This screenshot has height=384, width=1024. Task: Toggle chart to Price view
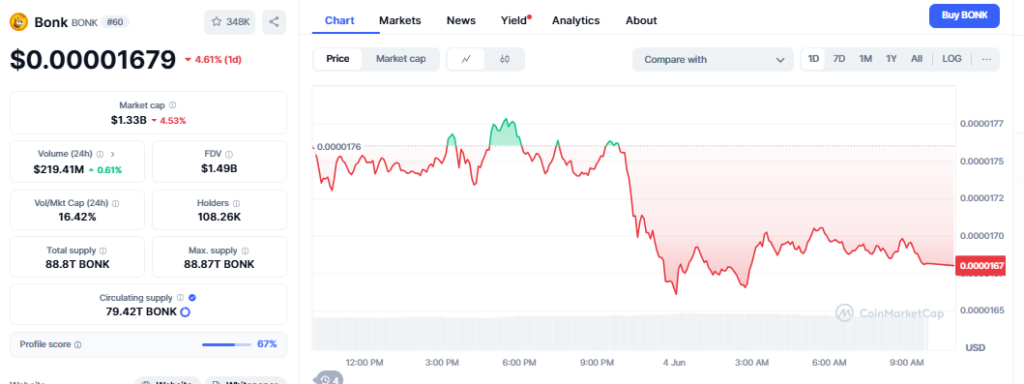click(338, 59)
